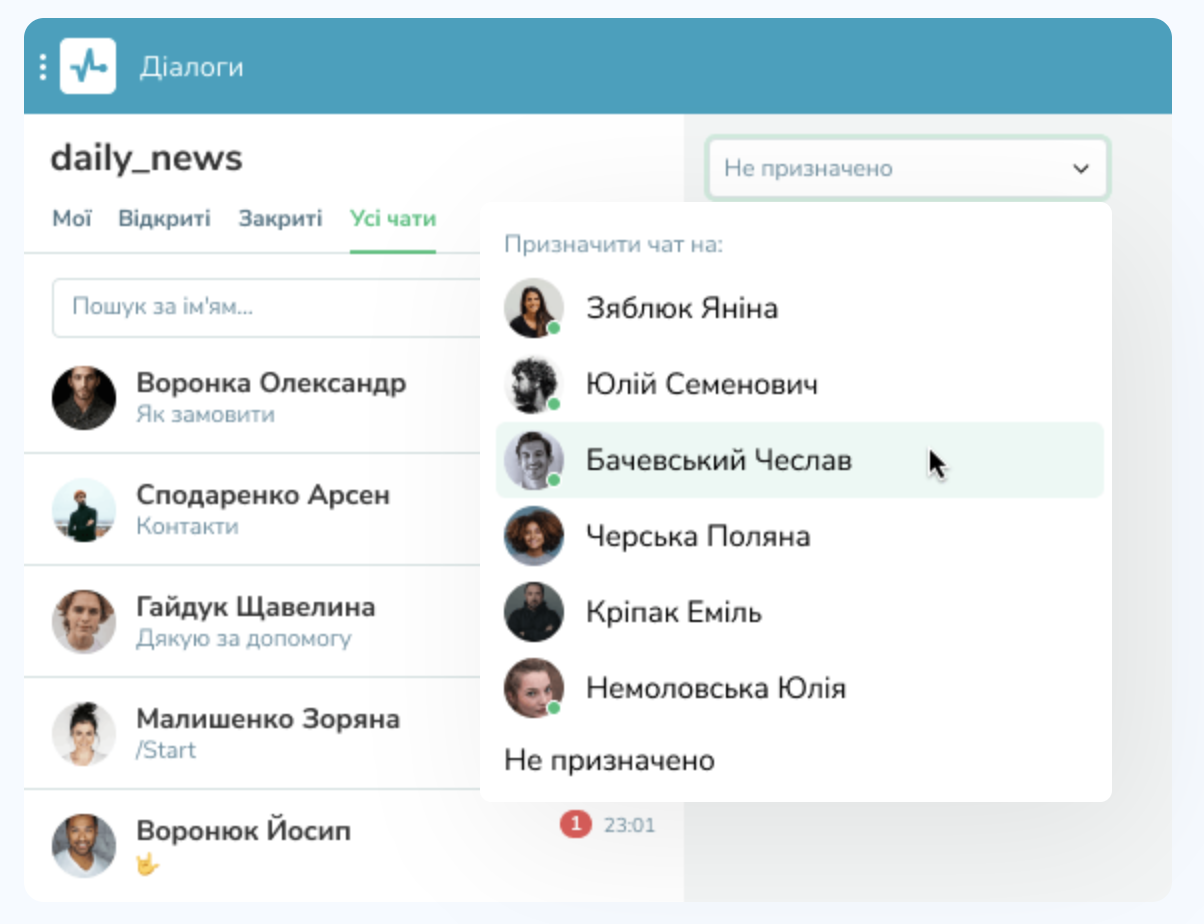Image resolution: width=1204 pixels, height=924 pixels.
Task: Click the pulse logo icon
Action: pyautogui.click(x=88, y=66)
